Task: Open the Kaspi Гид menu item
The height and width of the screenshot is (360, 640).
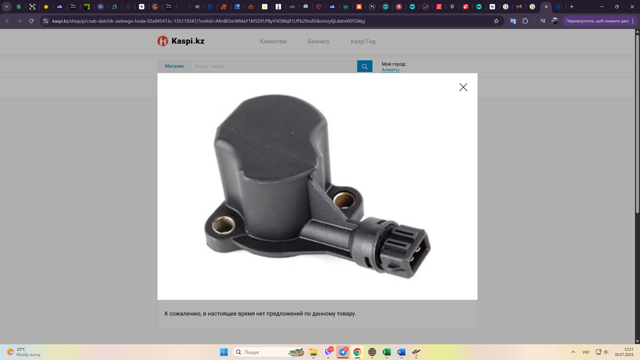Action: (x=363, y=41)
